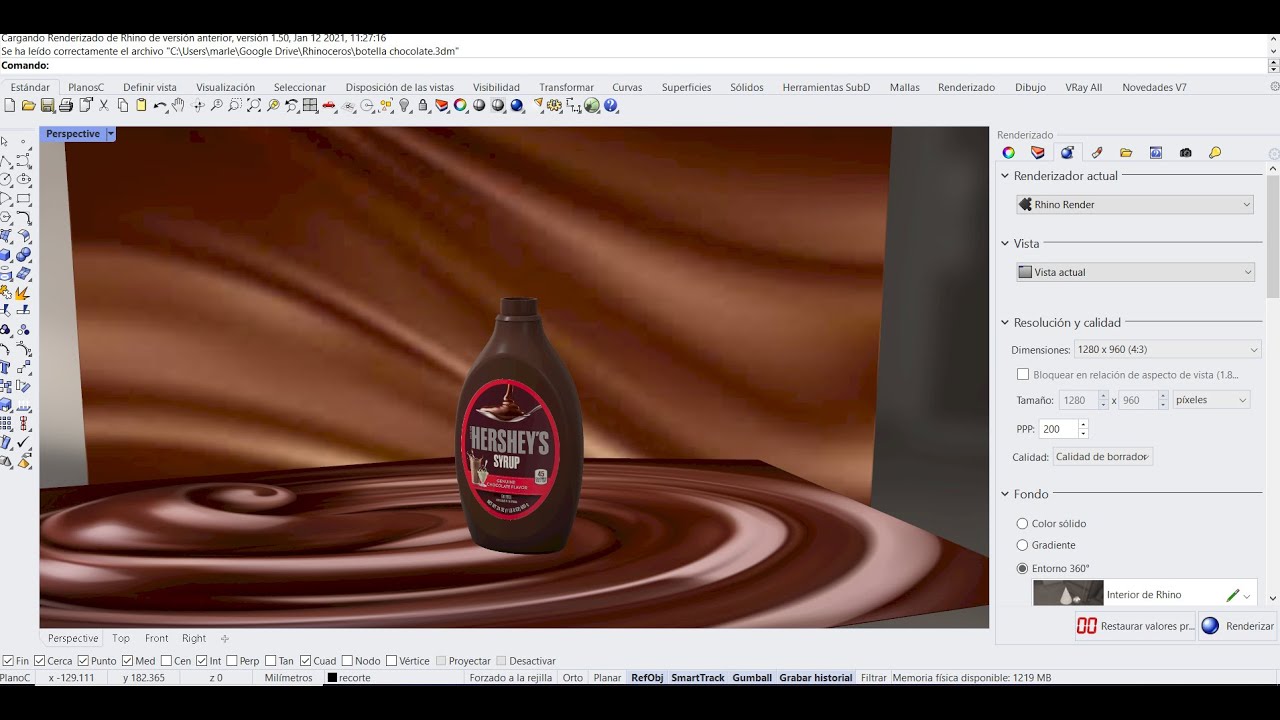Select the Gradiente background option

pos(1022,546)
